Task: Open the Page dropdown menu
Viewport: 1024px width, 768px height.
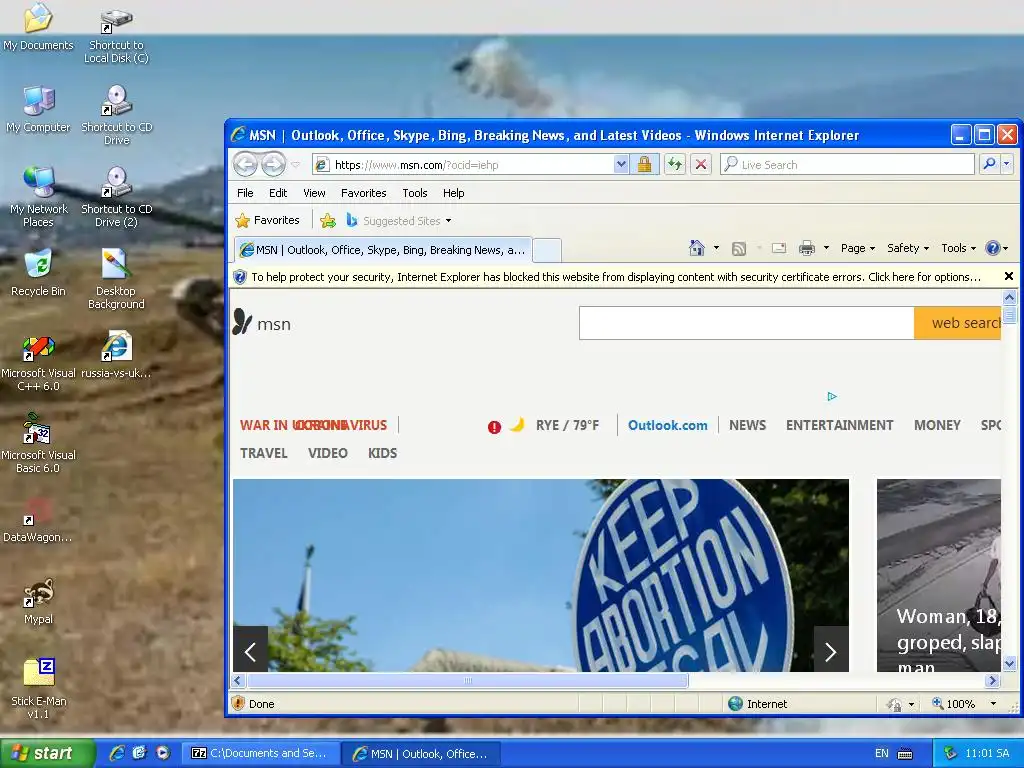Action: tap(857, 248)
